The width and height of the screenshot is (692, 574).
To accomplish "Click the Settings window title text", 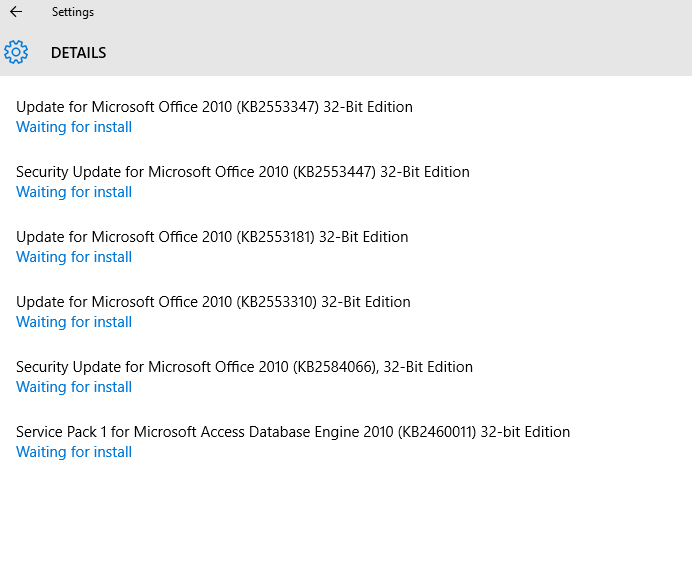I will [73, 12].
